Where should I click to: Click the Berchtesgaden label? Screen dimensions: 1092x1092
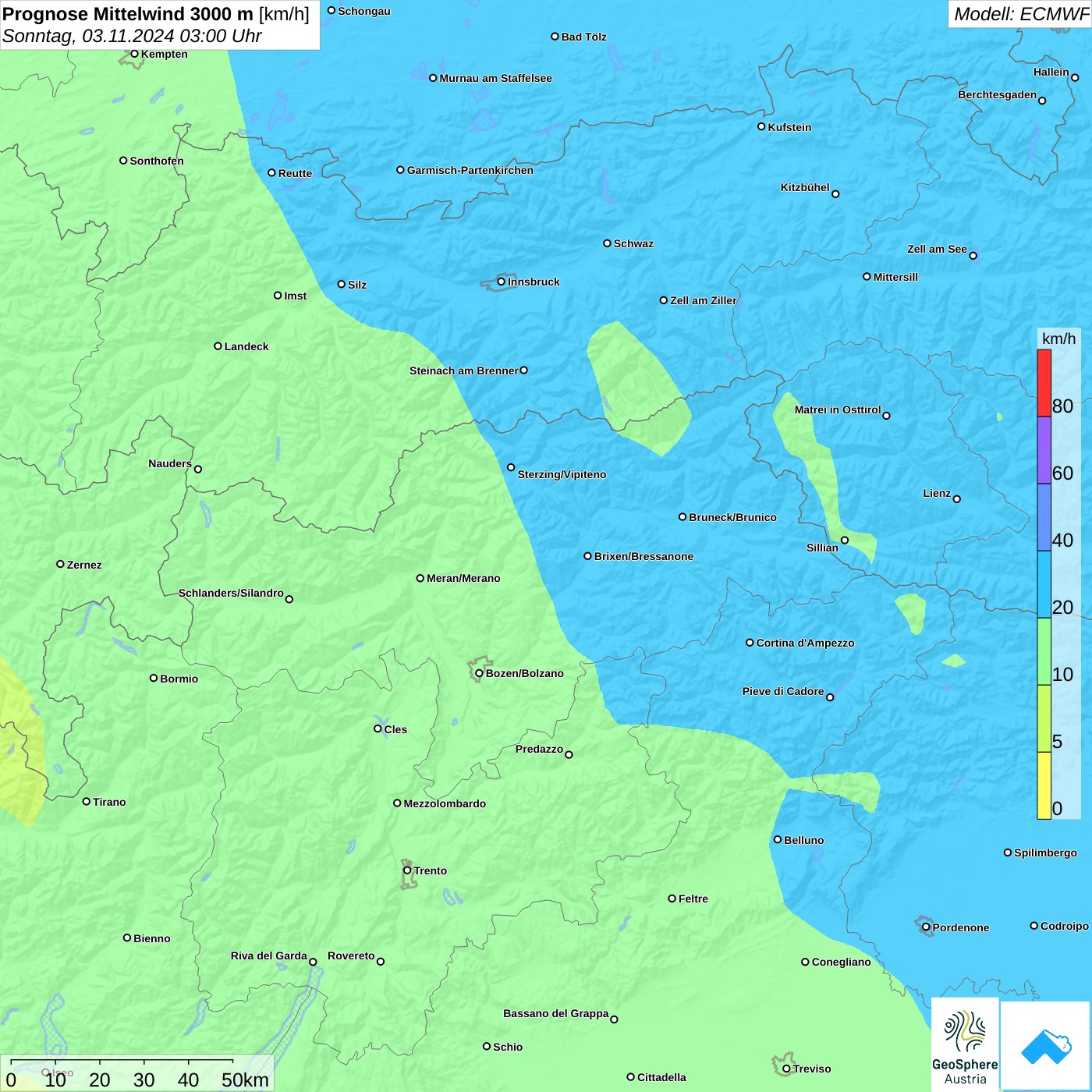click(998, 94)
